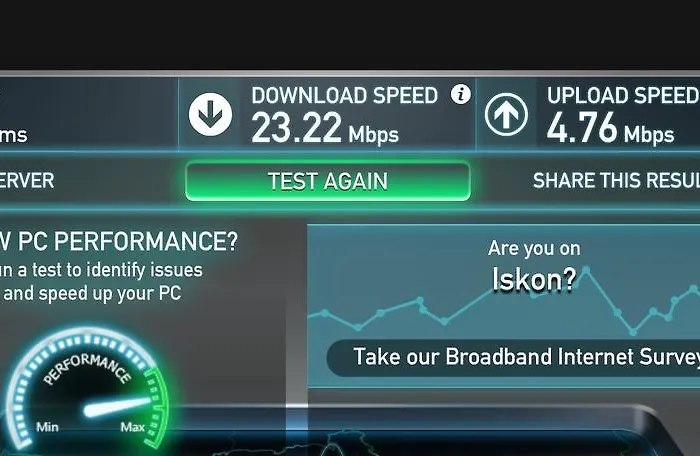Choose the partially visible Server option
The height and width of the screenshot is (456, 700).
pos(27,180)
